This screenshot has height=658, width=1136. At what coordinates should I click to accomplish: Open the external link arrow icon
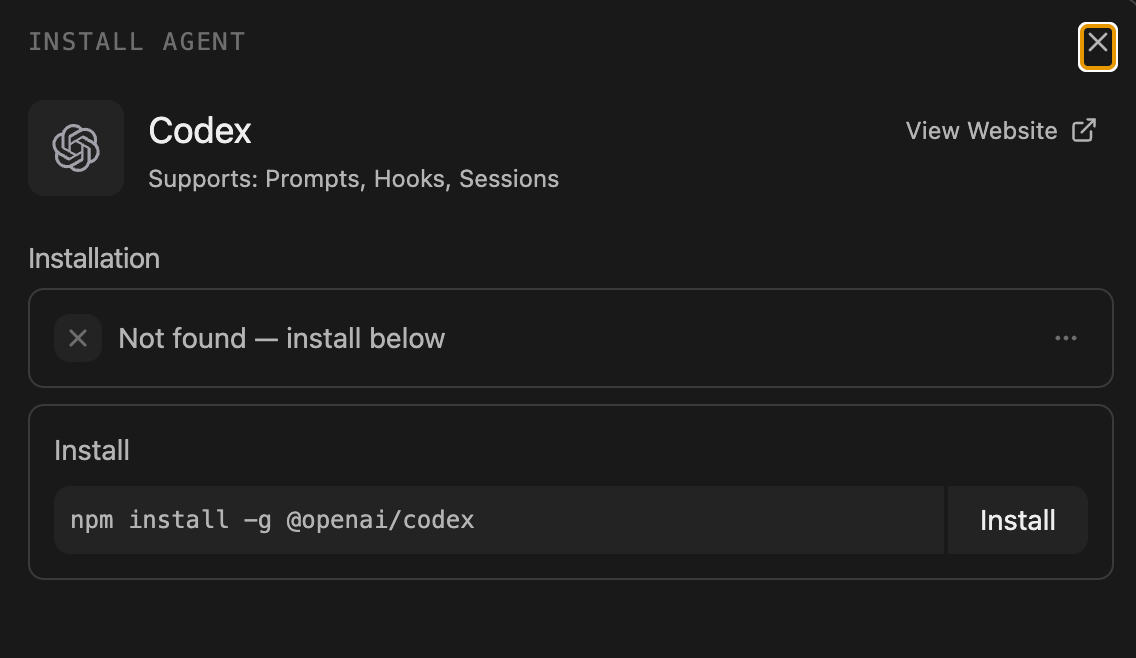1084,130
